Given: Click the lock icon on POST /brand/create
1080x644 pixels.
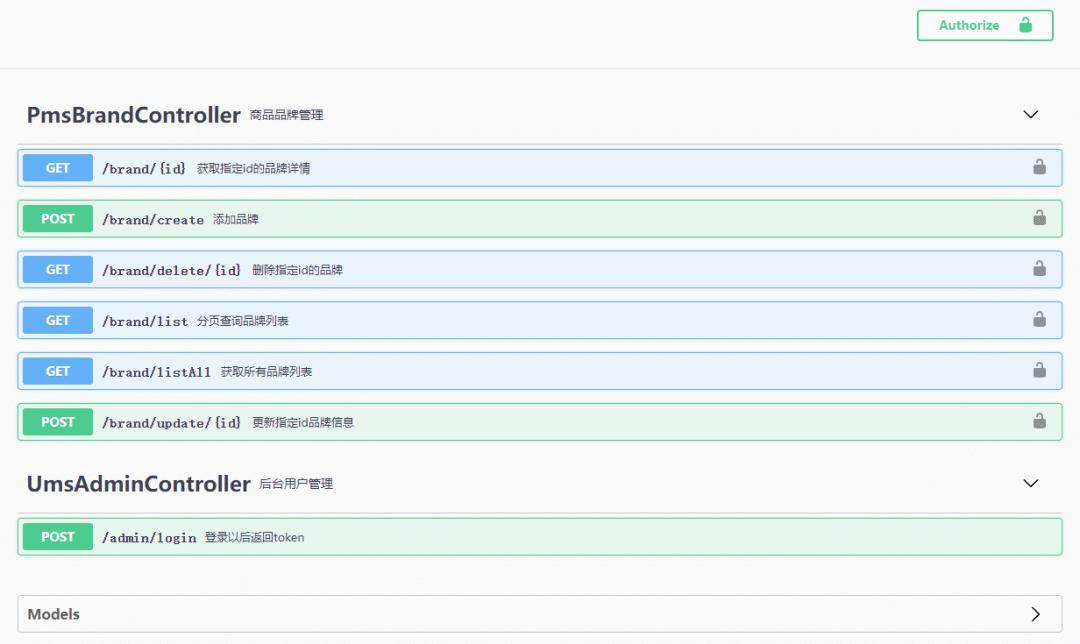Looking at the screenshot, I should (1039, 218).
